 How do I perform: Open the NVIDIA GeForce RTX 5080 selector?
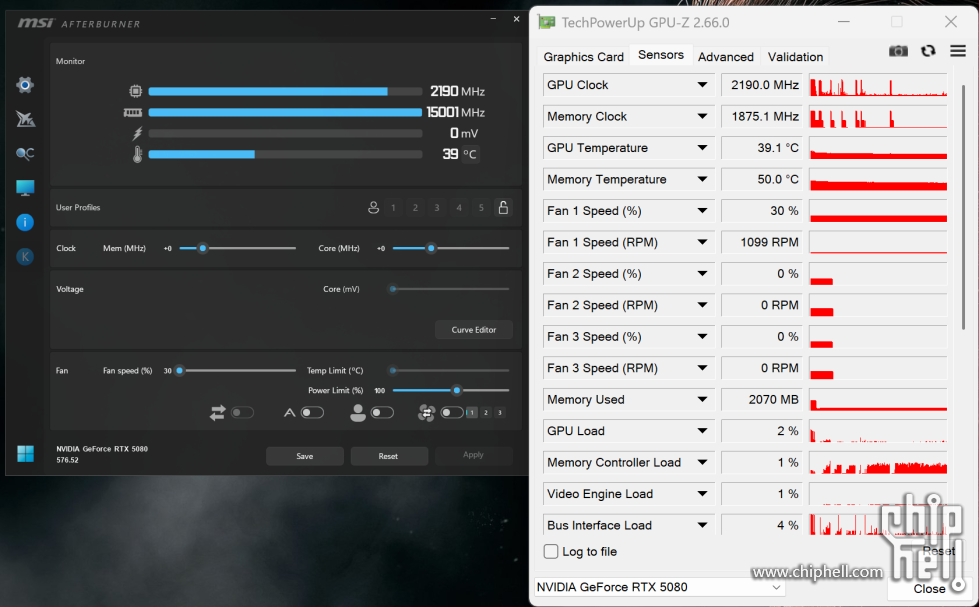(659, 587)
